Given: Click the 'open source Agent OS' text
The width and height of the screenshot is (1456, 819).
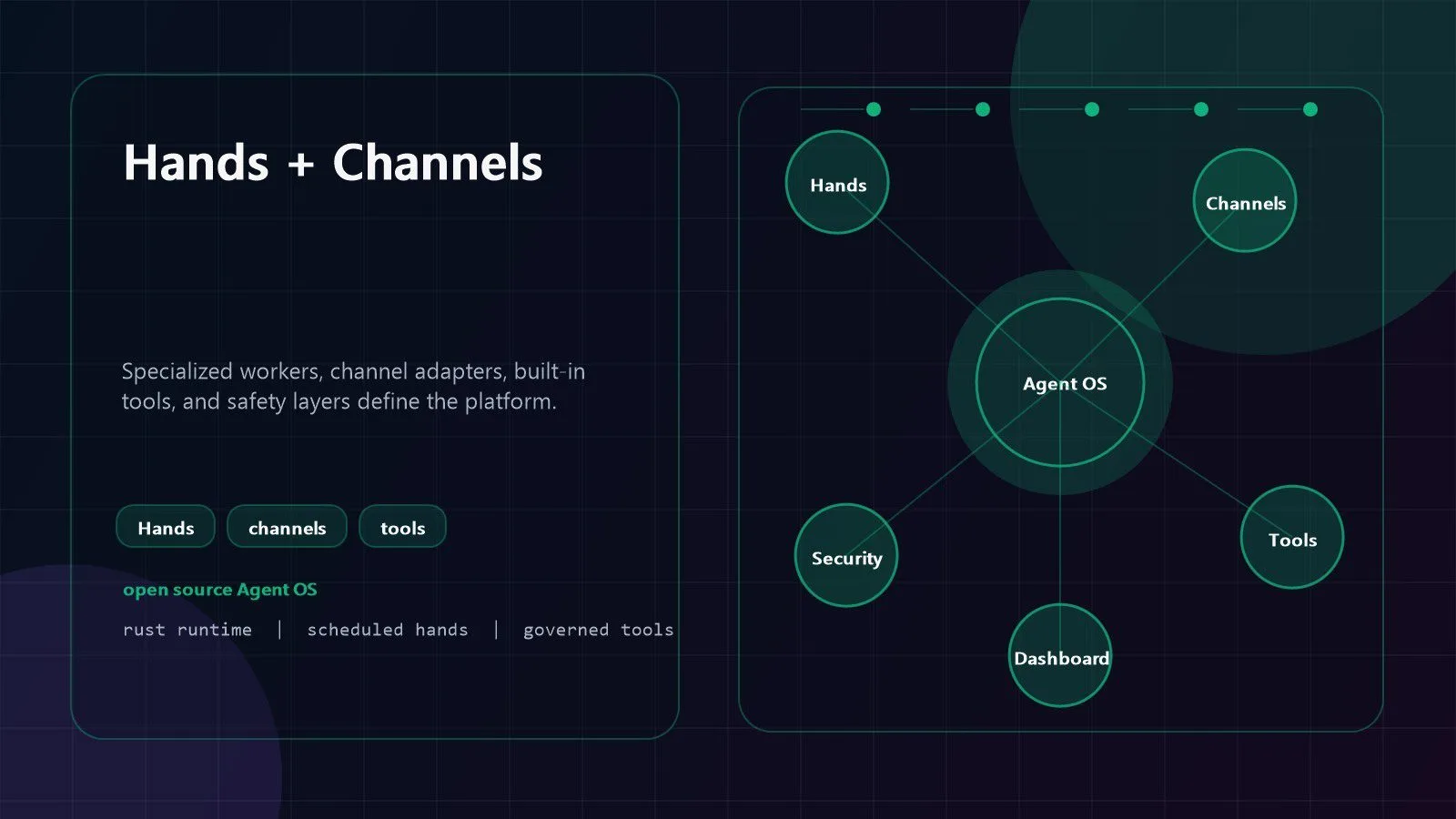Looking at the screenshot, I should tap(220, 590).
